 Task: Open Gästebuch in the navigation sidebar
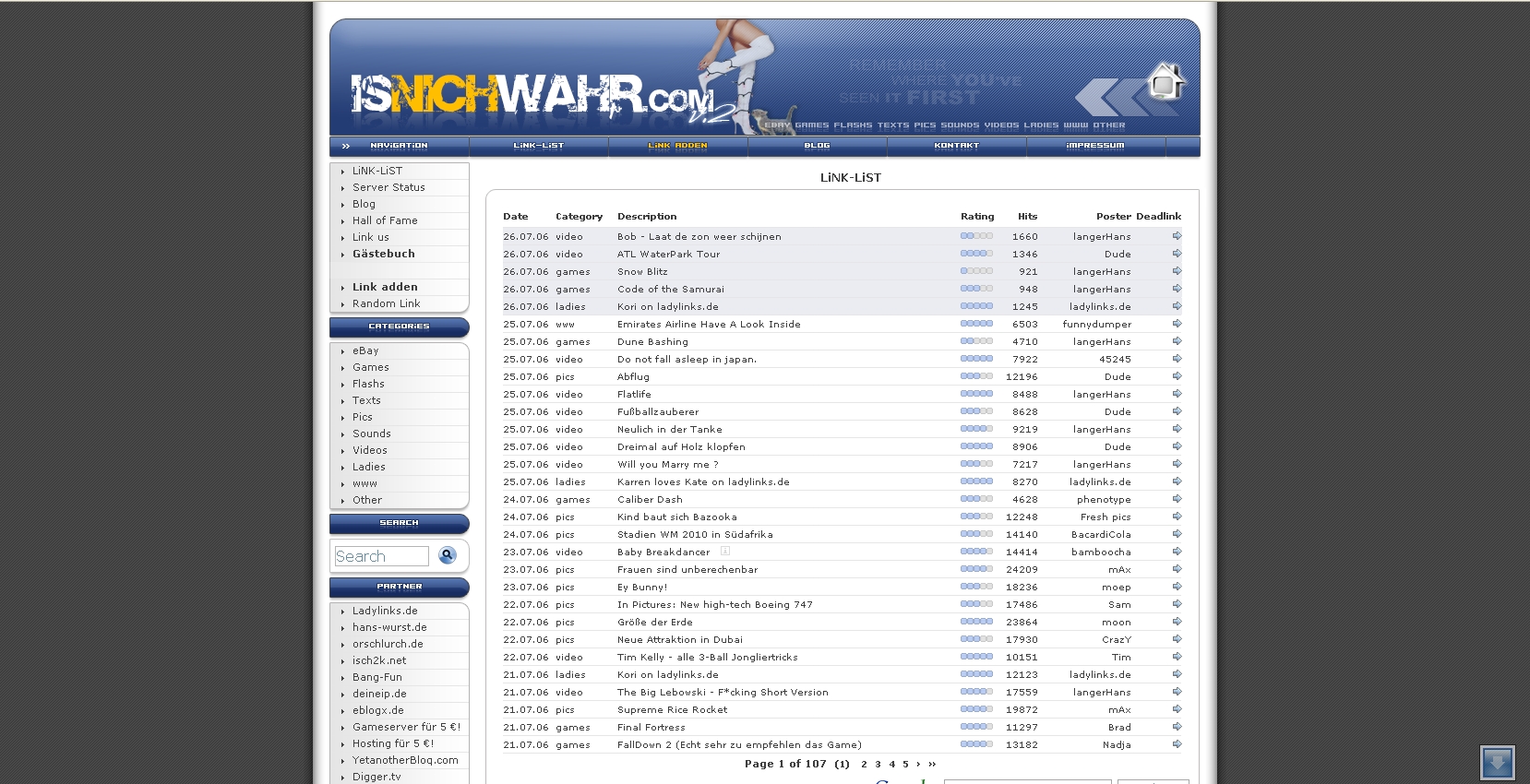[383, 254]
